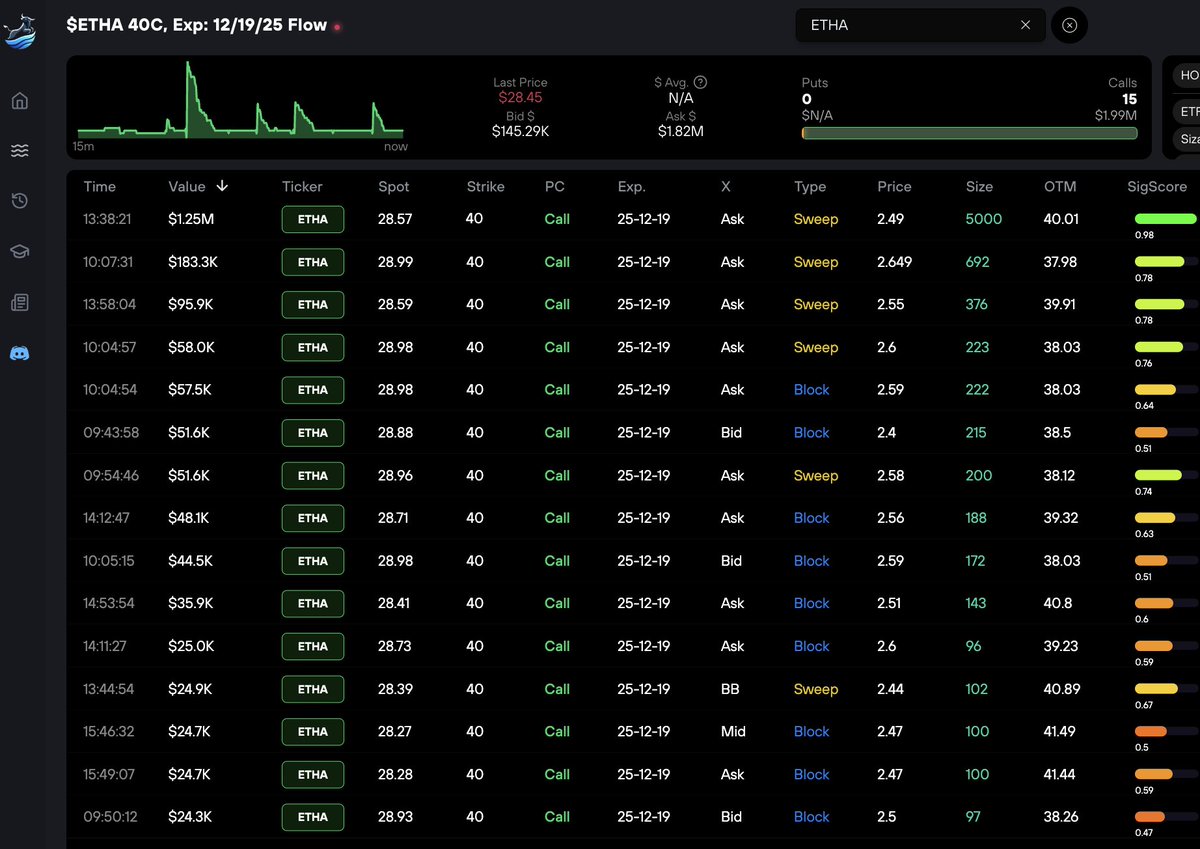Click the Strike column header

point(485,186)
